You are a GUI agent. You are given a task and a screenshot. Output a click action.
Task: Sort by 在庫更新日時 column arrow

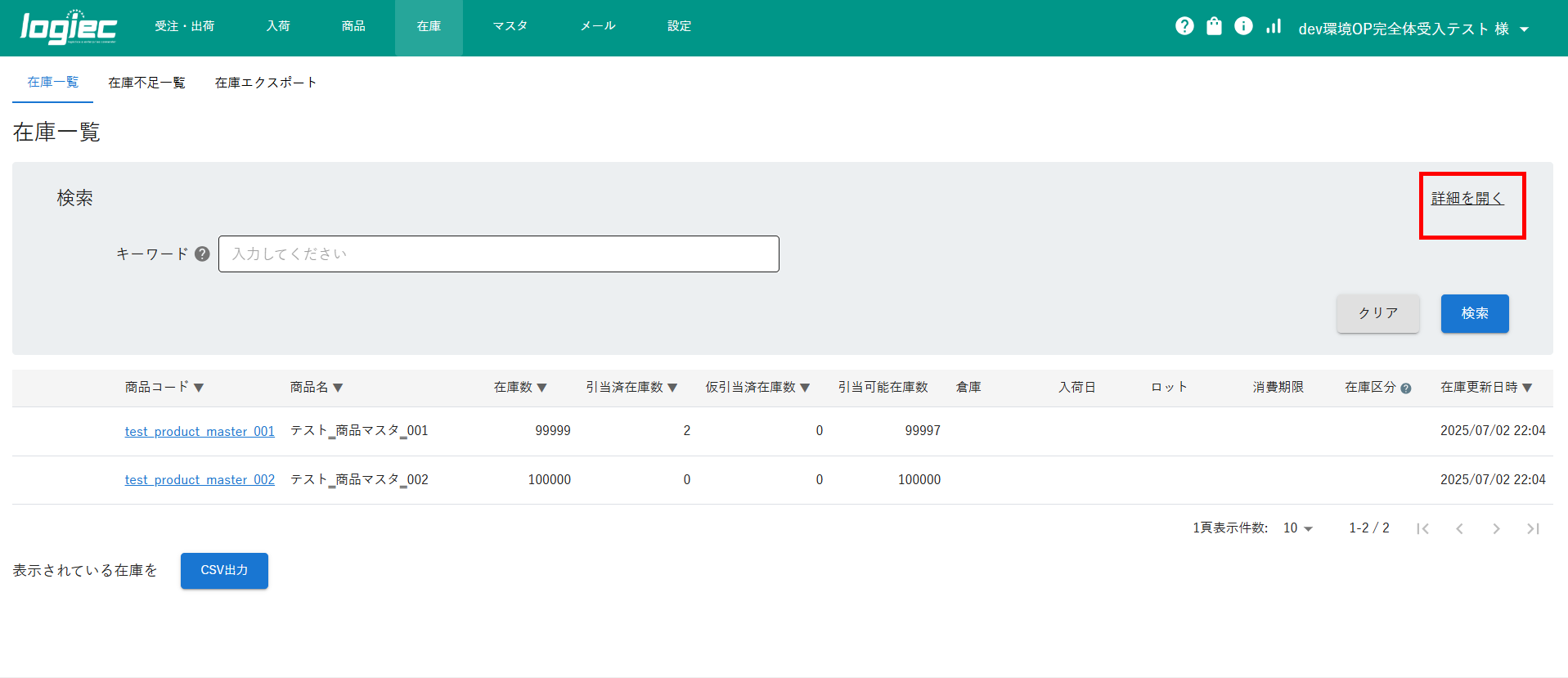coord(1527,388)
